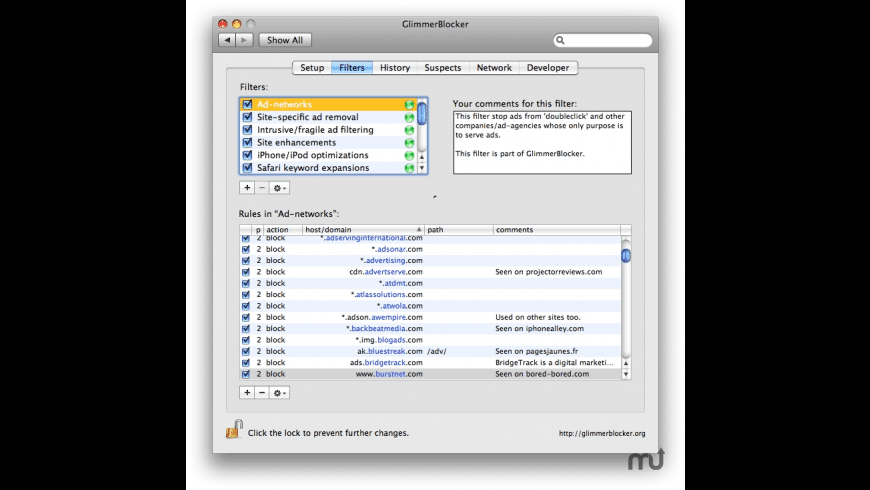Click the rules table scrollbar thumb
The image size is (870, 490).
pyautogui.click(x=626, y=255)
